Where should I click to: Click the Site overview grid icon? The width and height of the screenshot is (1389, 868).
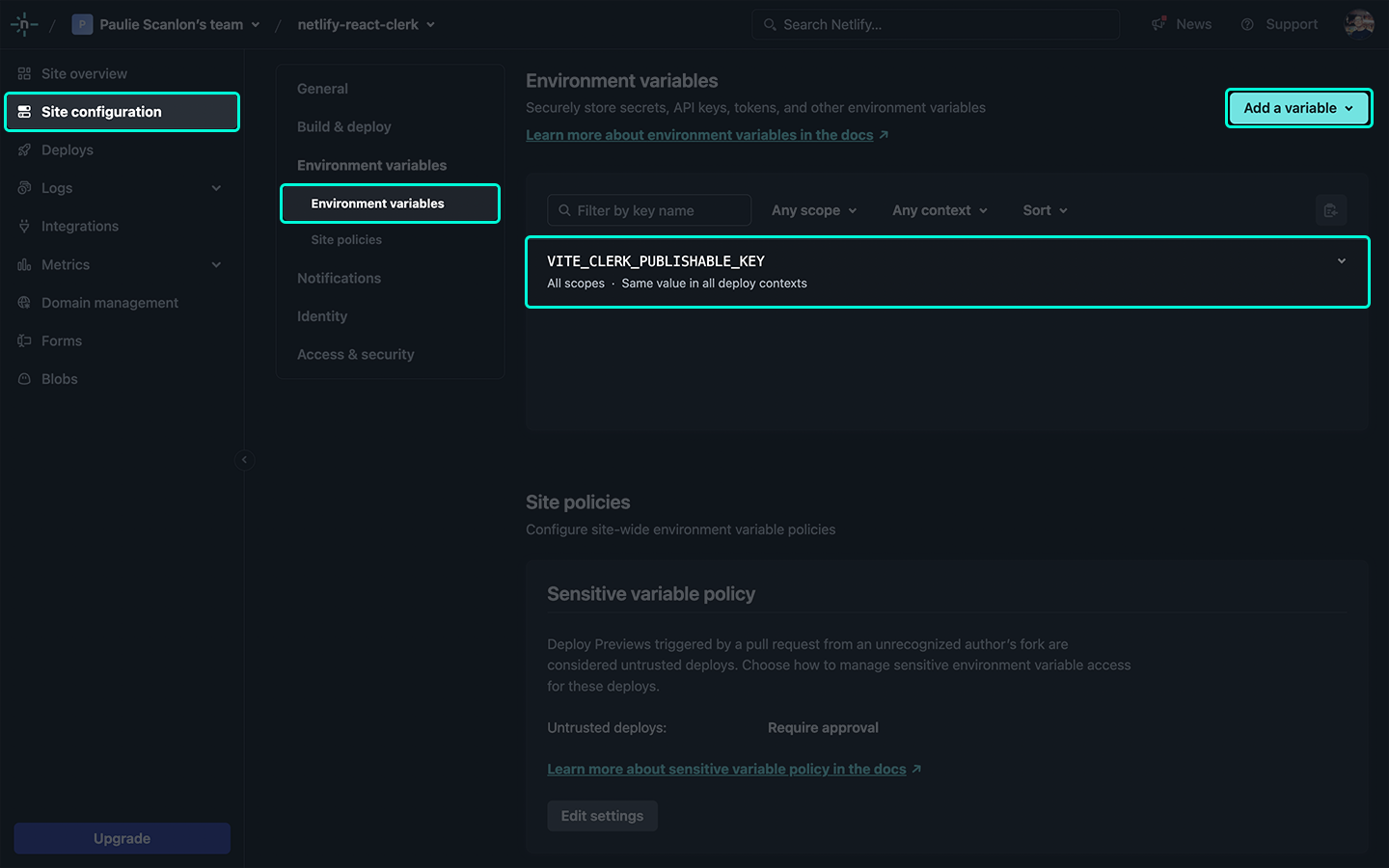click(24, 73)
